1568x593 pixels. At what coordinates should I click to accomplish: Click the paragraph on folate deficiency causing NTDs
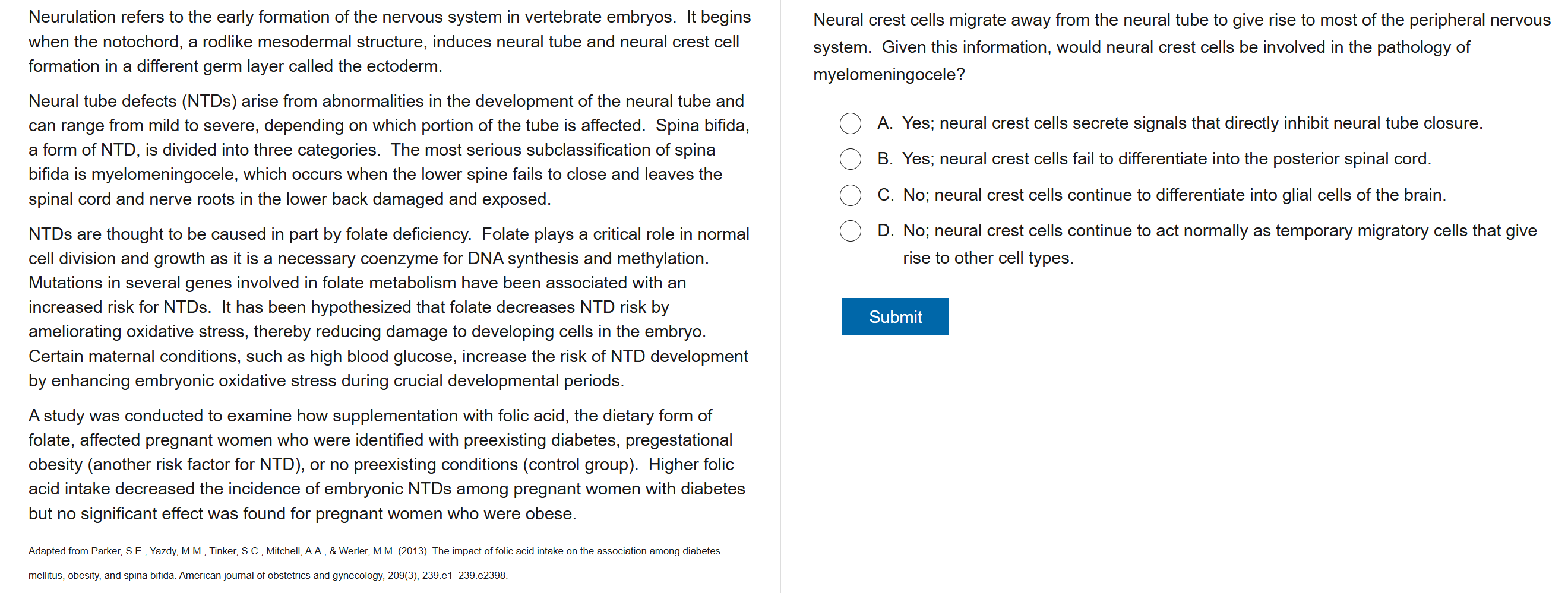coord(390,307)
